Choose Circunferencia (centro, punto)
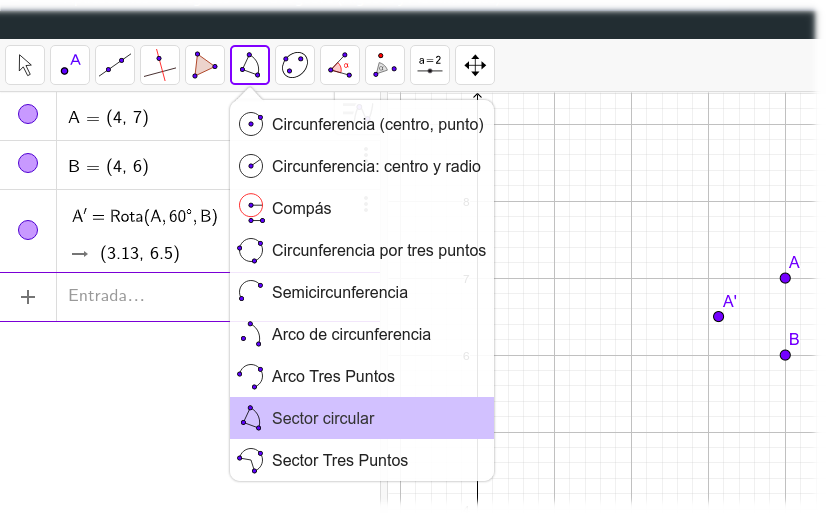 [x=362, y=124]
